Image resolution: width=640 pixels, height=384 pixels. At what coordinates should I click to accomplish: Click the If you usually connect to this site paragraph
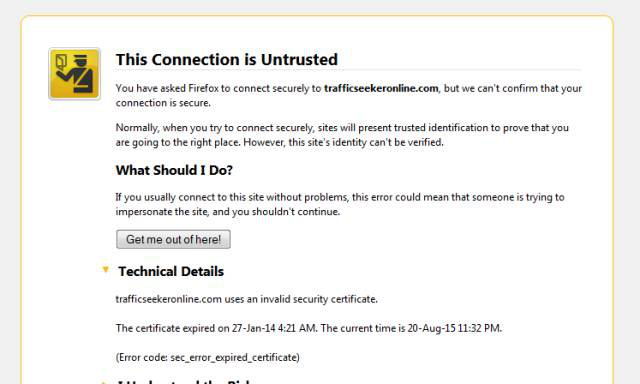tap(340, 204)
